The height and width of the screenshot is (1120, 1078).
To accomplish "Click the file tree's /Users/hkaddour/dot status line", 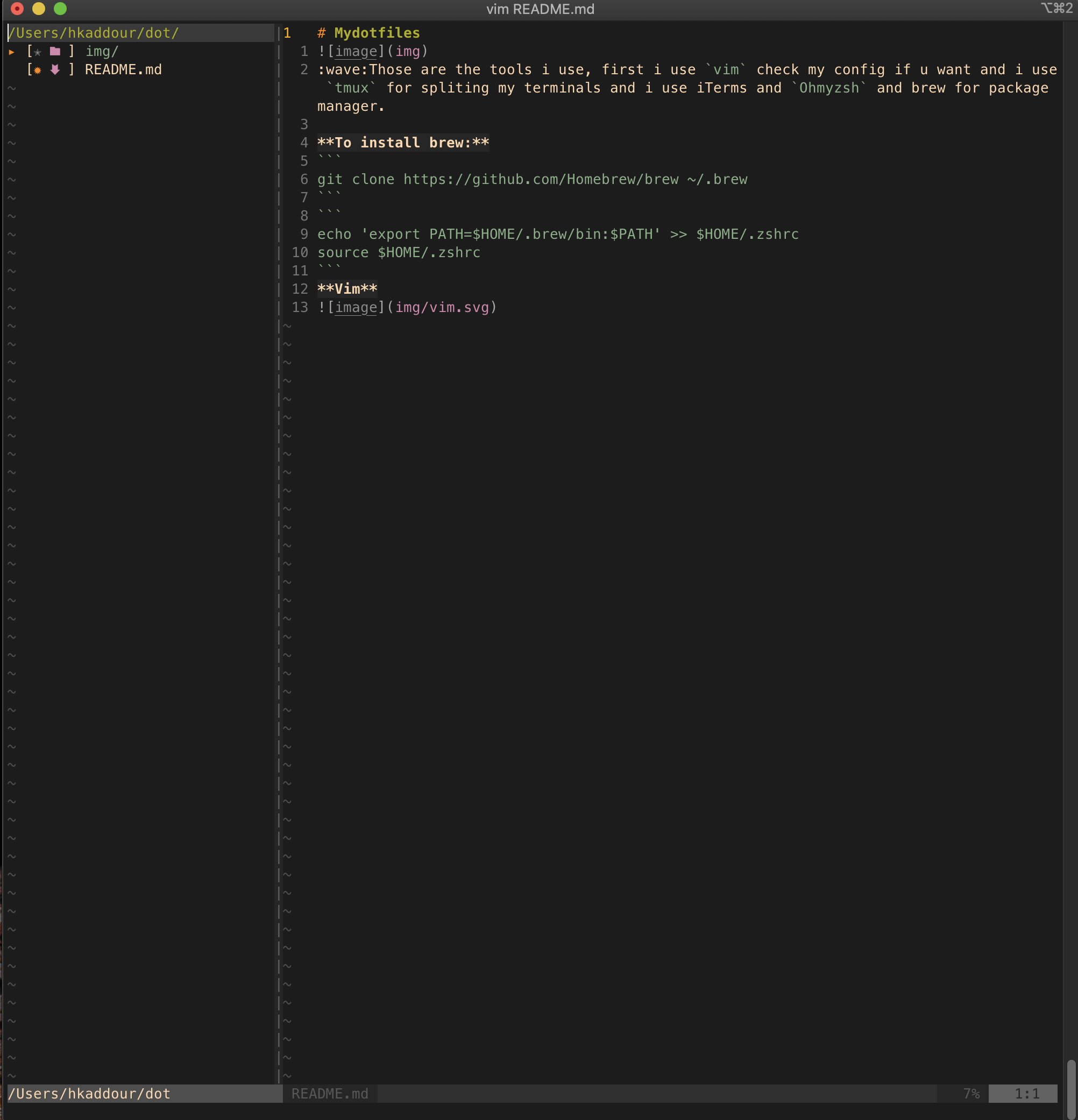I will pyautogui.click(x=89, y=1093).
